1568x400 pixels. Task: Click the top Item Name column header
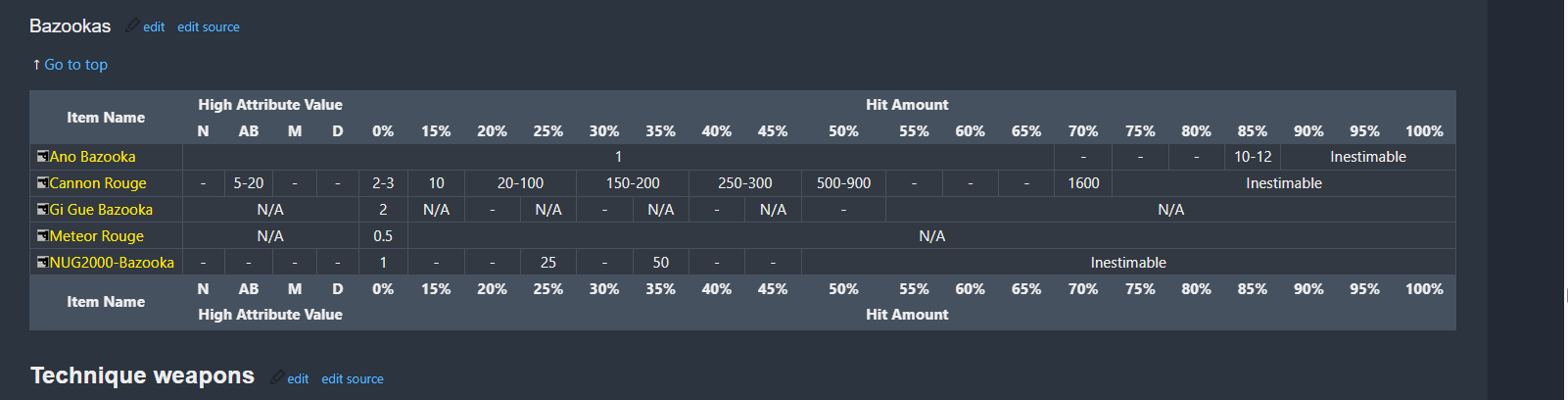coord(106,118)
